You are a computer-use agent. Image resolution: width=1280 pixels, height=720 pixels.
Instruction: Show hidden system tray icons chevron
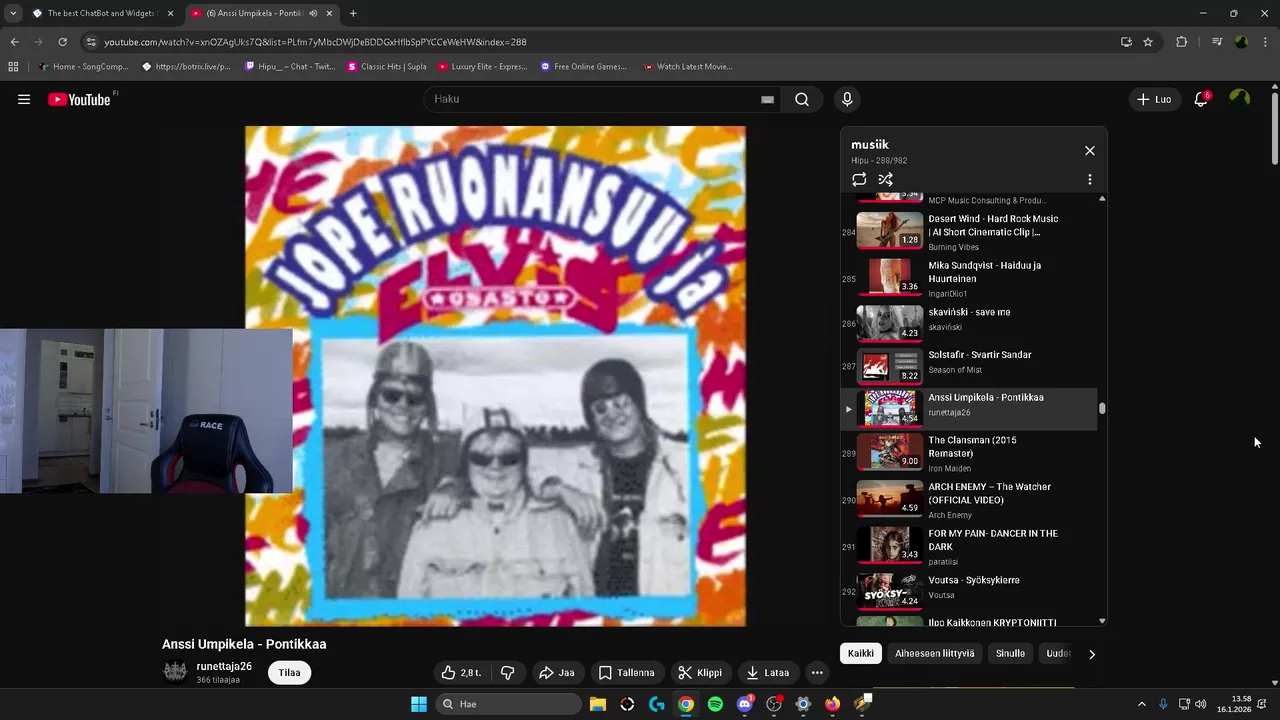tap(1142, 704)
